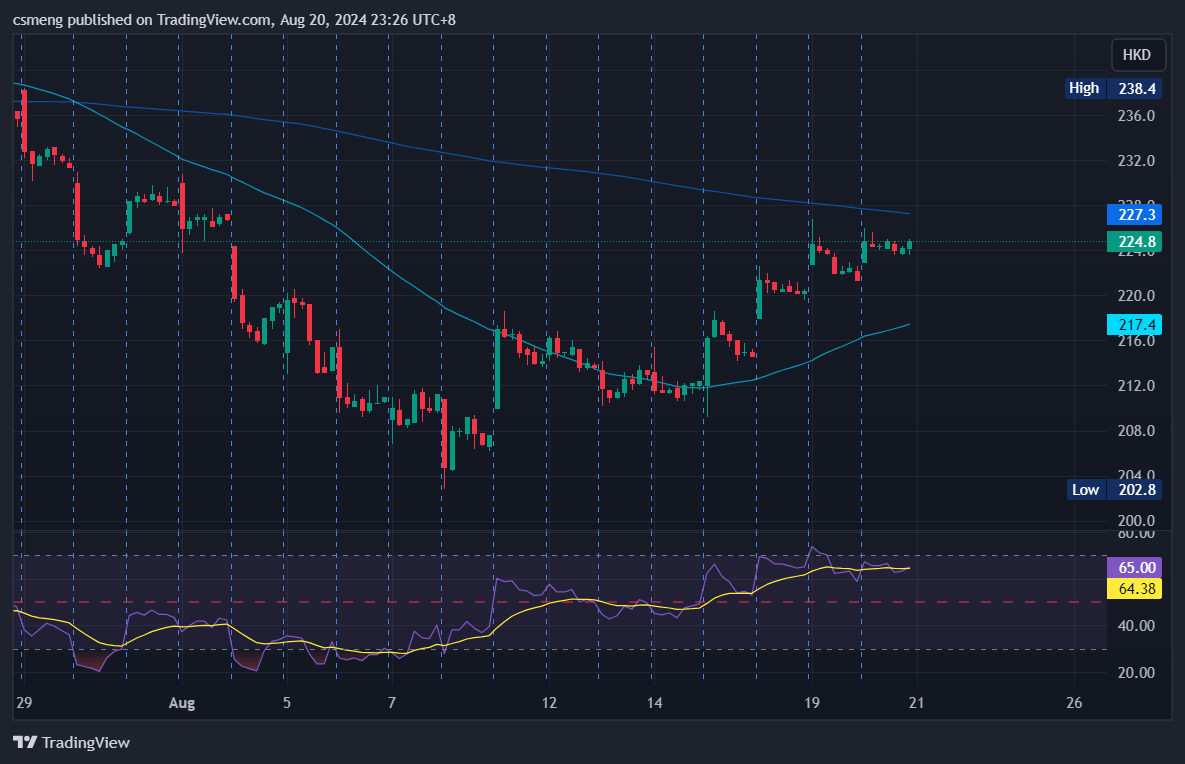Click the 26 date label on time axis

pos(1074,703)
